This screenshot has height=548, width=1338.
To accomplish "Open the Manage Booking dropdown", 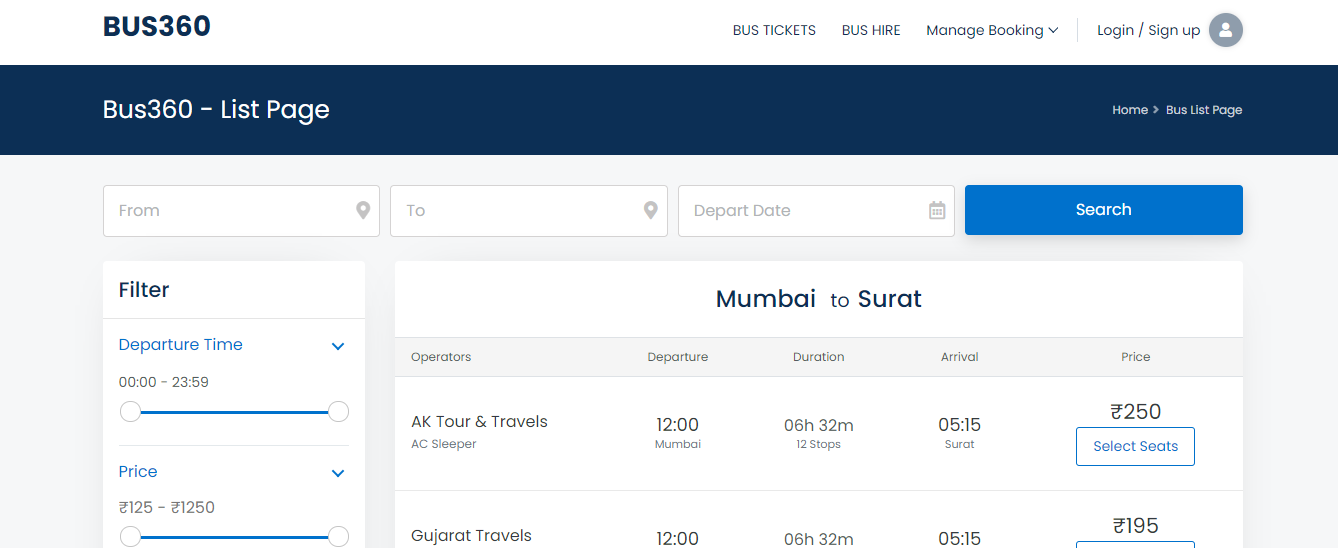I will tap(992, 30).
